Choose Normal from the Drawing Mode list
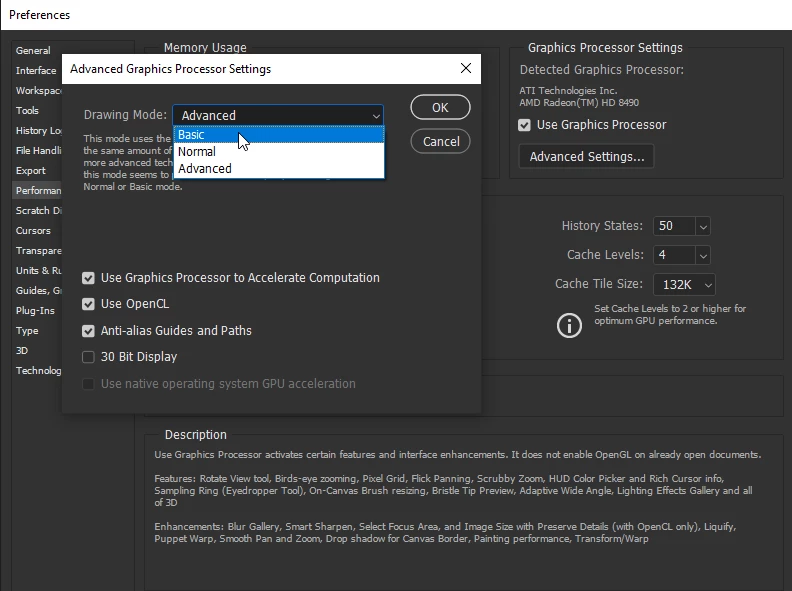Image resolution: width=792 pixels, height=591 pixels. [279, 152]
